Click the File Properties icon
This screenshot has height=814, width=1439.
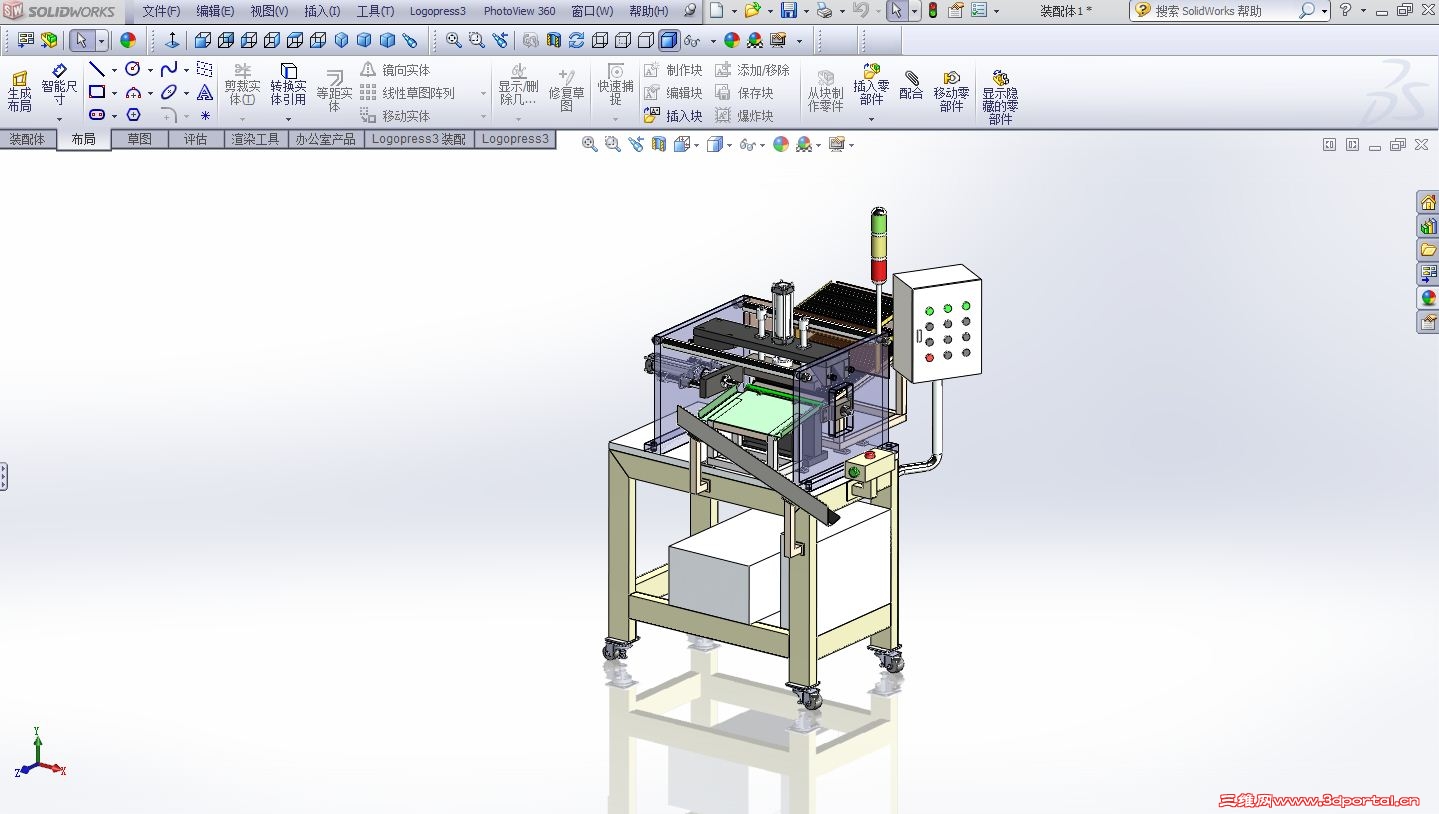tap(955, 10)
